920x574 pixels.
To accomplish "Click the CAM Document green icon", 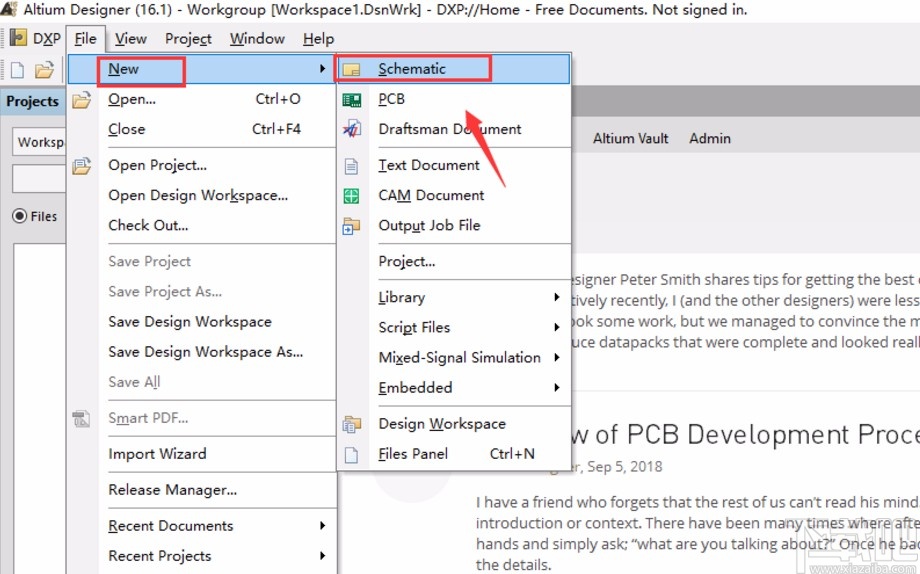I will coord(351,196).
